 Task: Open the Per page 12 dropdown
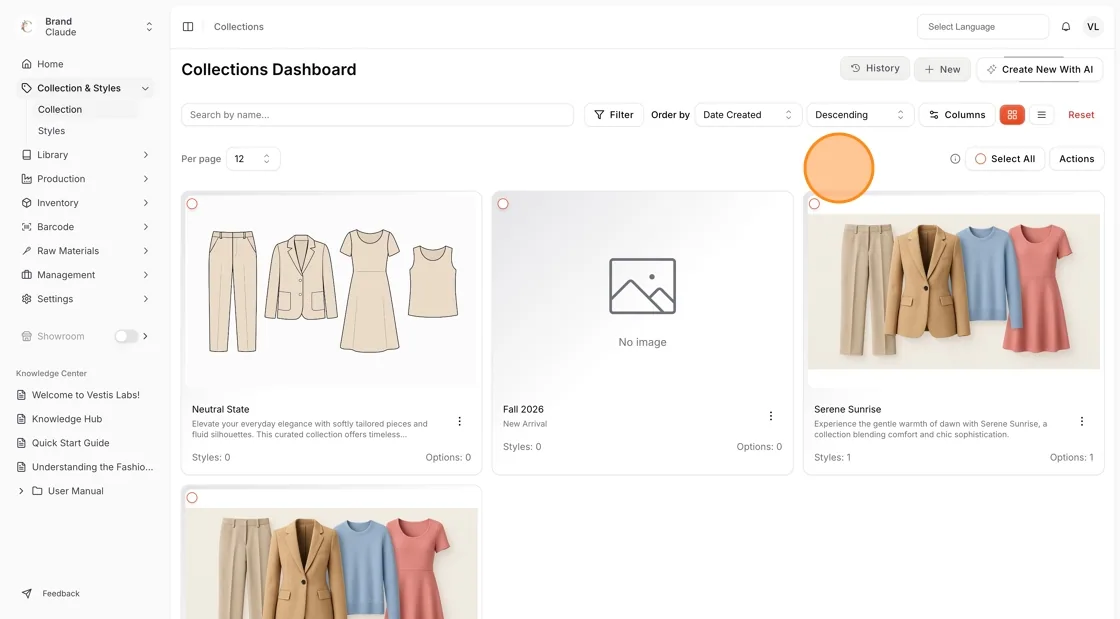click(253, 158)
